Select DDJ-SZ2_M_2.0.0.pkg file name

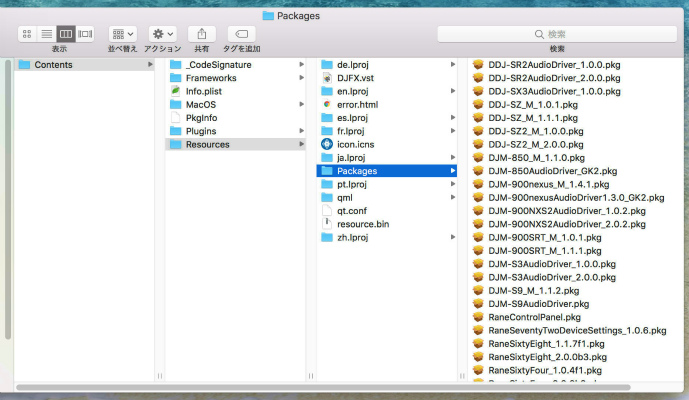point(536,144)
